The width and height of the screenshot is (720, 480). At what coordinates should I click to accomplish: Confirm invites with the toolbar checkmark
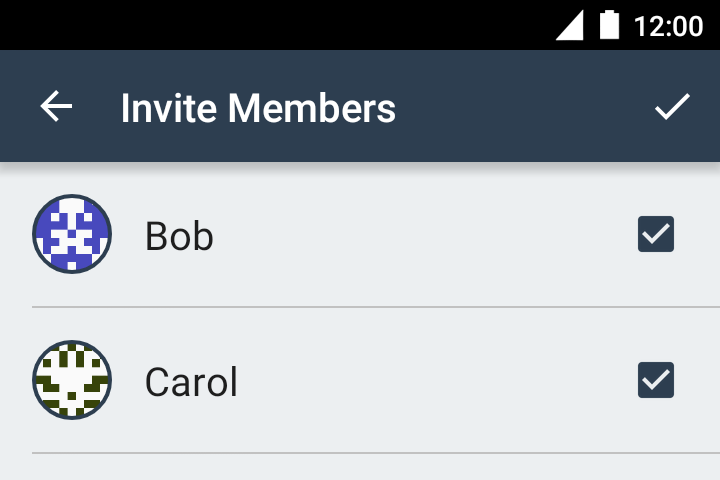pos(672,107)
